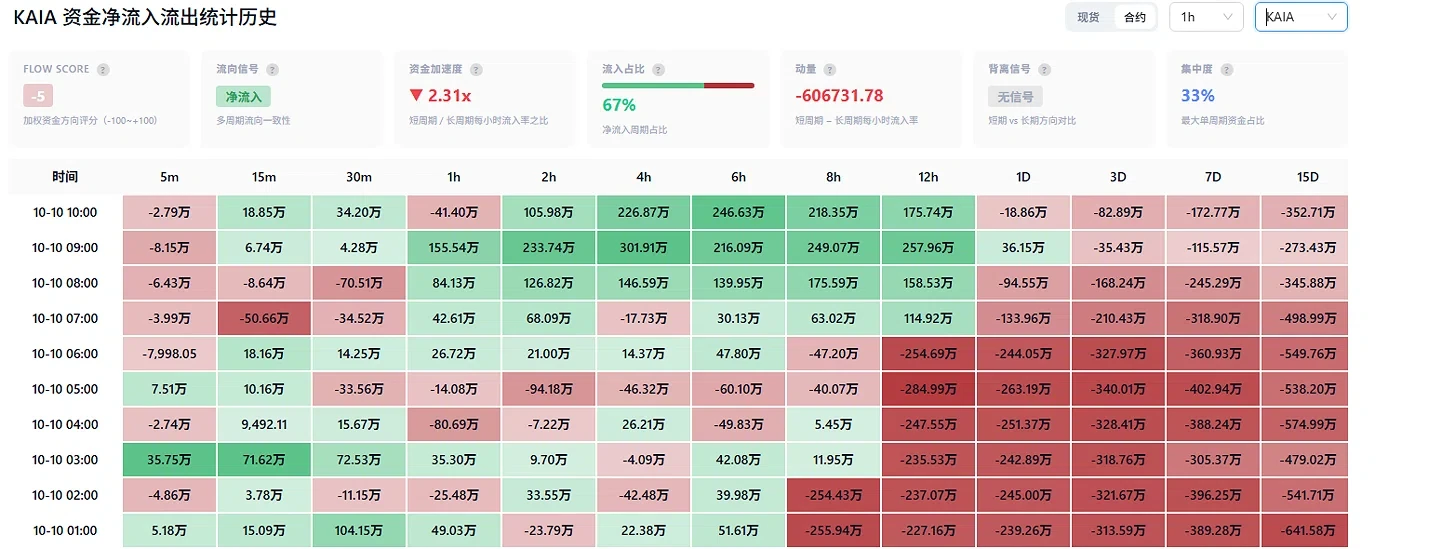Click the -255.94万 cell in the 8h column
This screenshot has width=1455, height=549.
tap(833, 531)
